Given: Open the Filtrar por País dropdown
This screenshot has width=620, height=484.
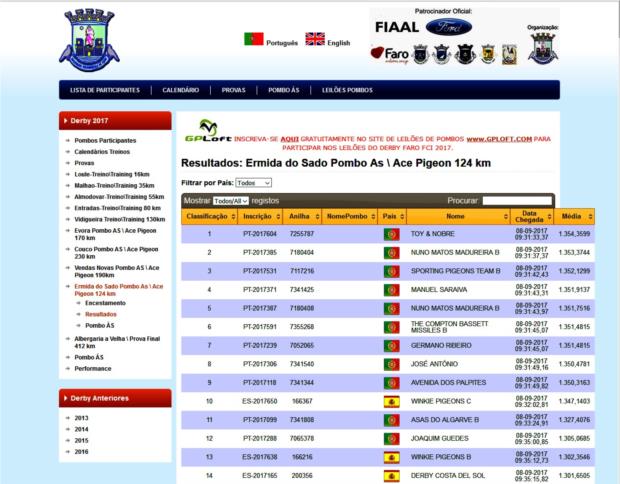Looking at the screenshot, I should pos(253,183).
